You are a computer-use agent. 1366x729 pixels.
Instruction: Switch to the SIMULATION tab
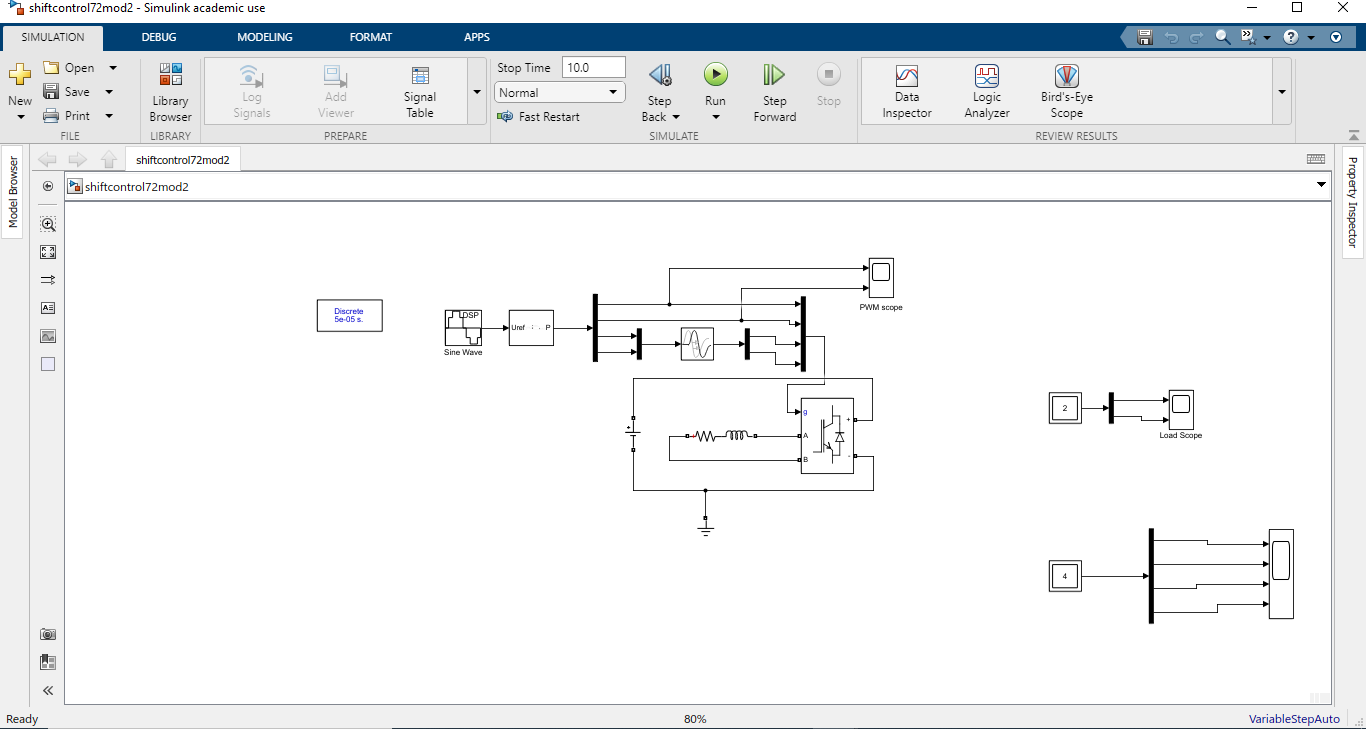click(x=53, y=37)
